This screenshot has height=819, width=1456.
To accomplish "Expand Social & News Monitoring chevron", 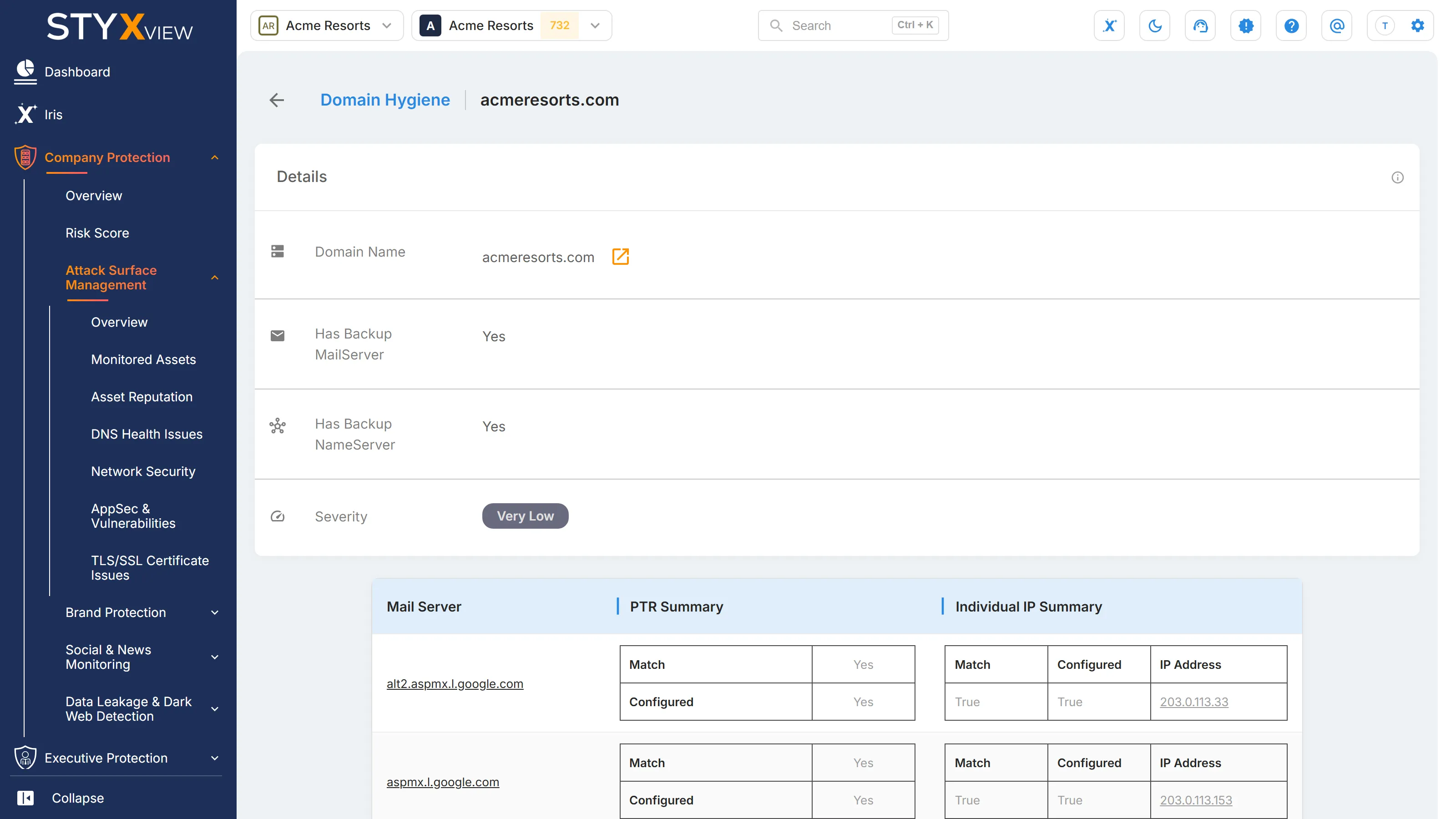I will coord(215,657).
